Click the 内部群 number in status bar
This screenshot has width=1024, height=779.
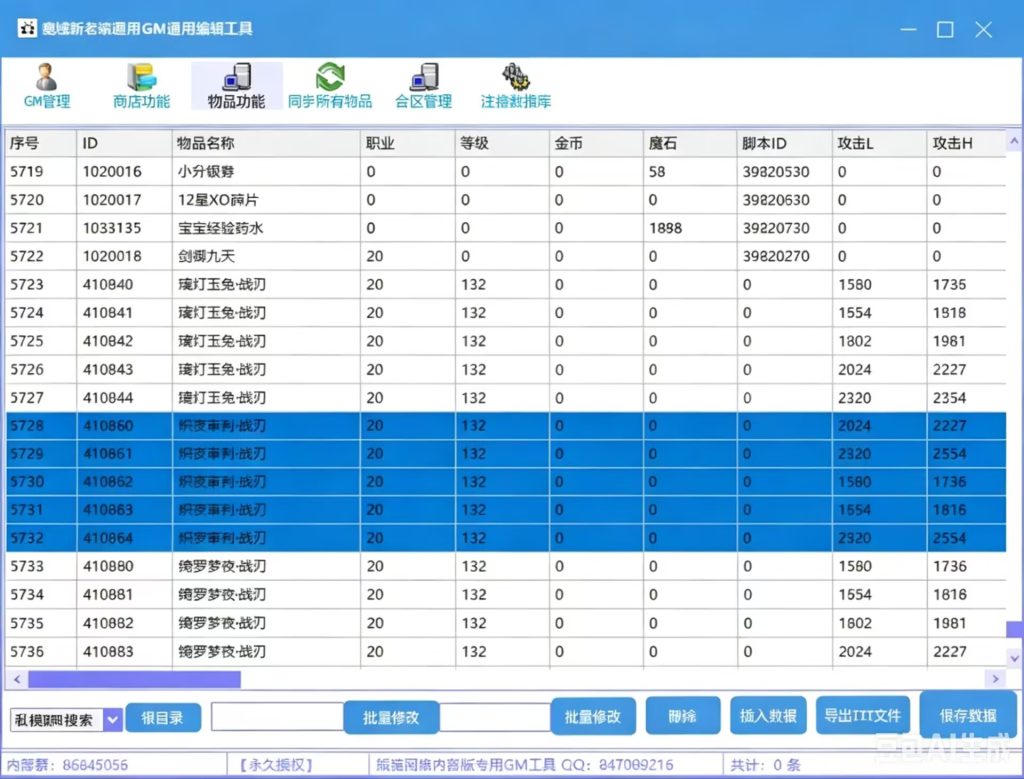[x=95, y=765]
